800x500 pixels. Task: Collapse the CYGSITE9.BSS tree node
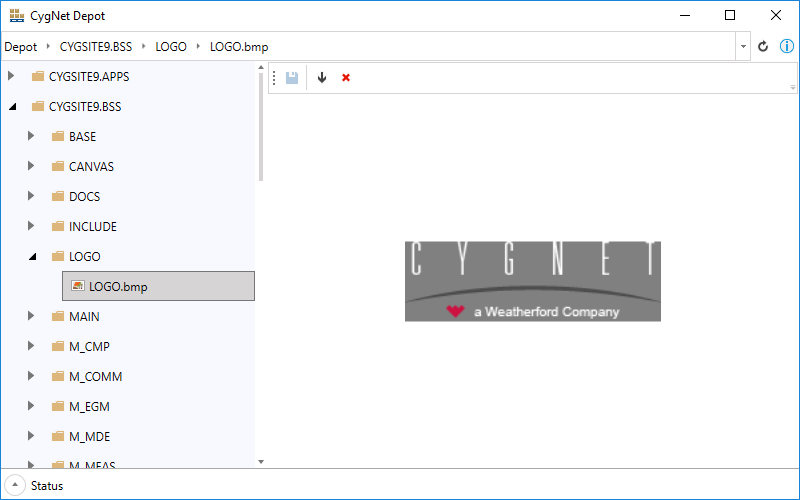click(x=13, y=107)
